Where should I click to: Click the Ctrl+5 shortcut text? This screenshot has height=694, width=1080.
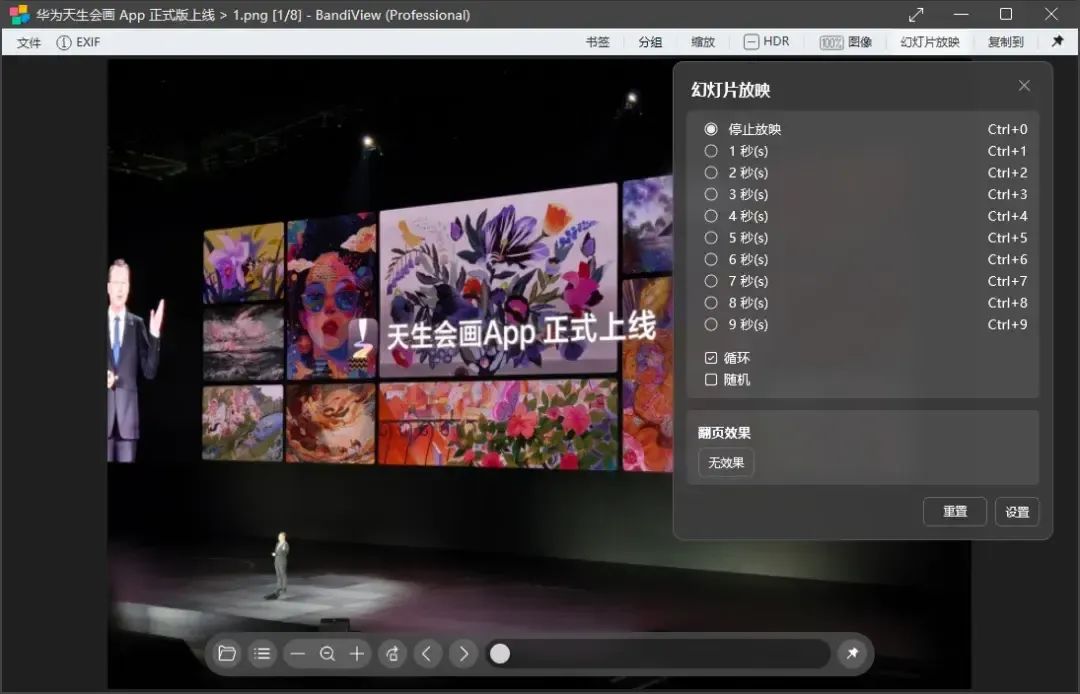(1007, 238)
